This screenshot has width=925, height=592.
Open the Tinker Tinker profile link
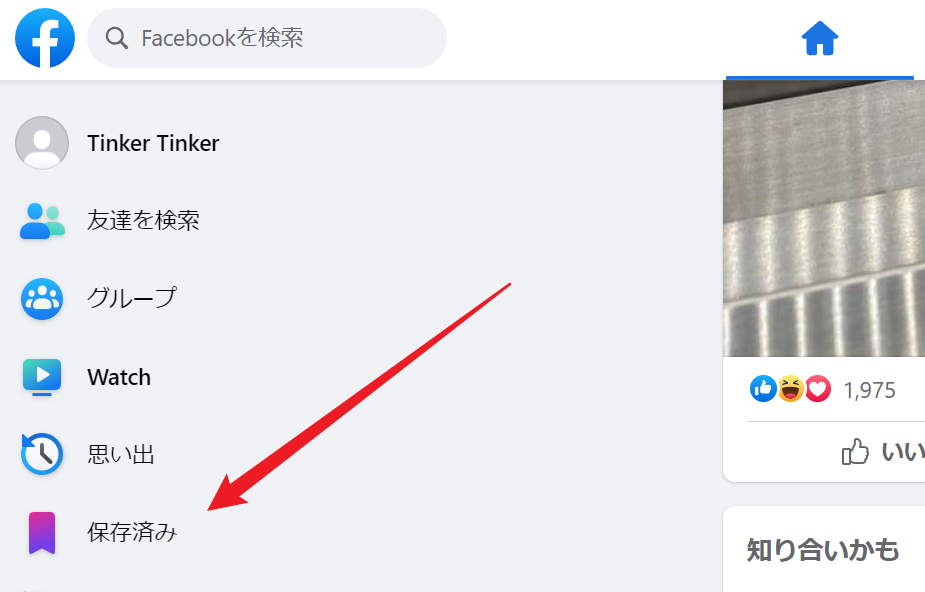(153, 143)
